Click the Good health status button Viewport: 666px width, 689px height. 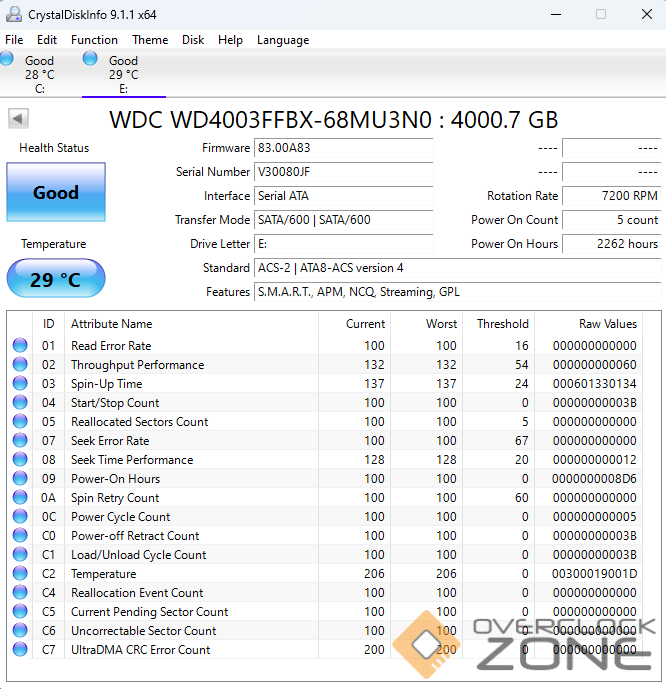pos(55,192)
